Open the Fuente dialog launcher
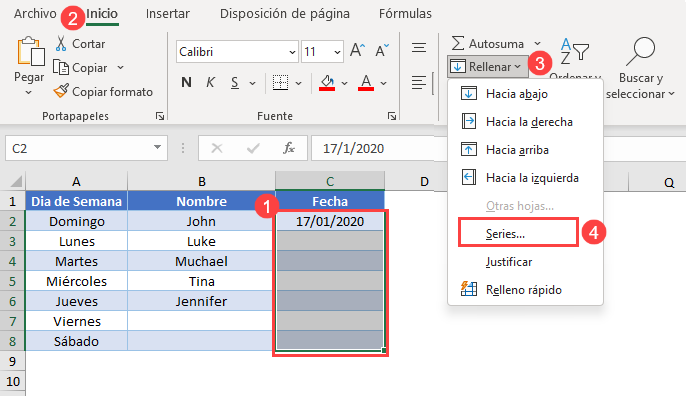 (392, 116)
